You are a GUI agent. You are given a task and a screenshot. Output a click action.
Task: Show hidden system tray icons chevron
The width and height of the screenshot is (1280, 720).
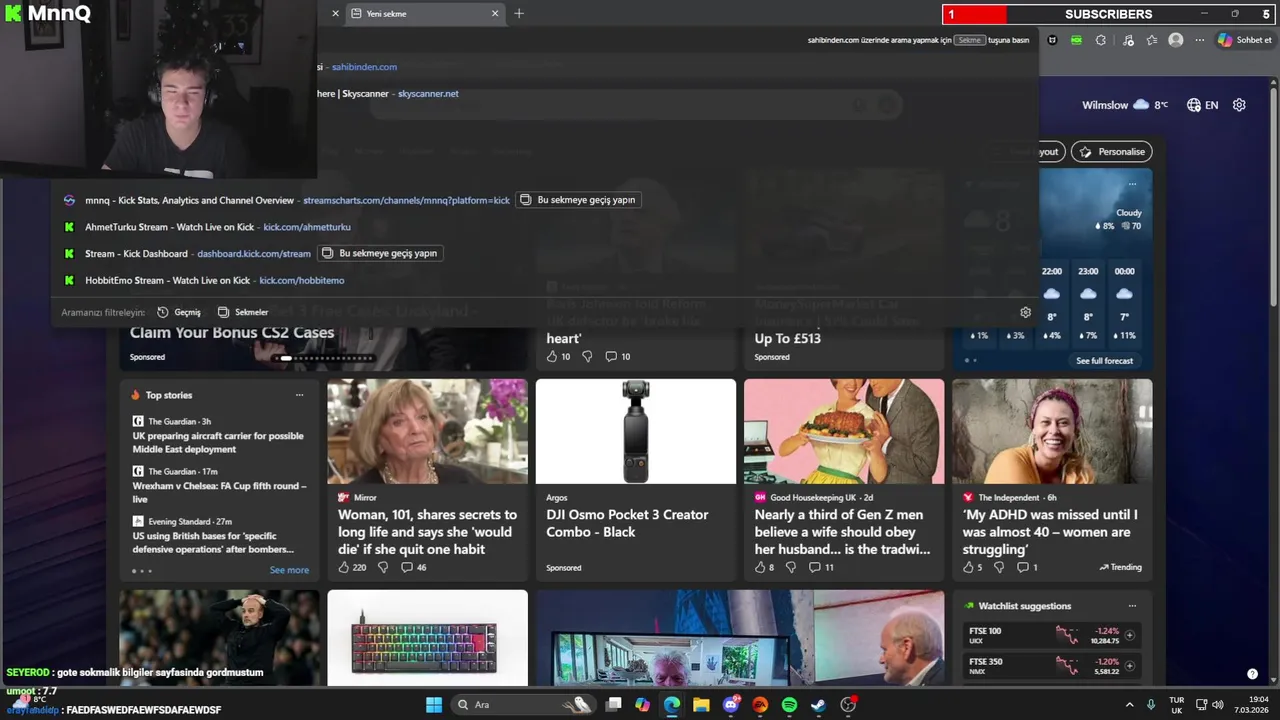[1129, 705]
